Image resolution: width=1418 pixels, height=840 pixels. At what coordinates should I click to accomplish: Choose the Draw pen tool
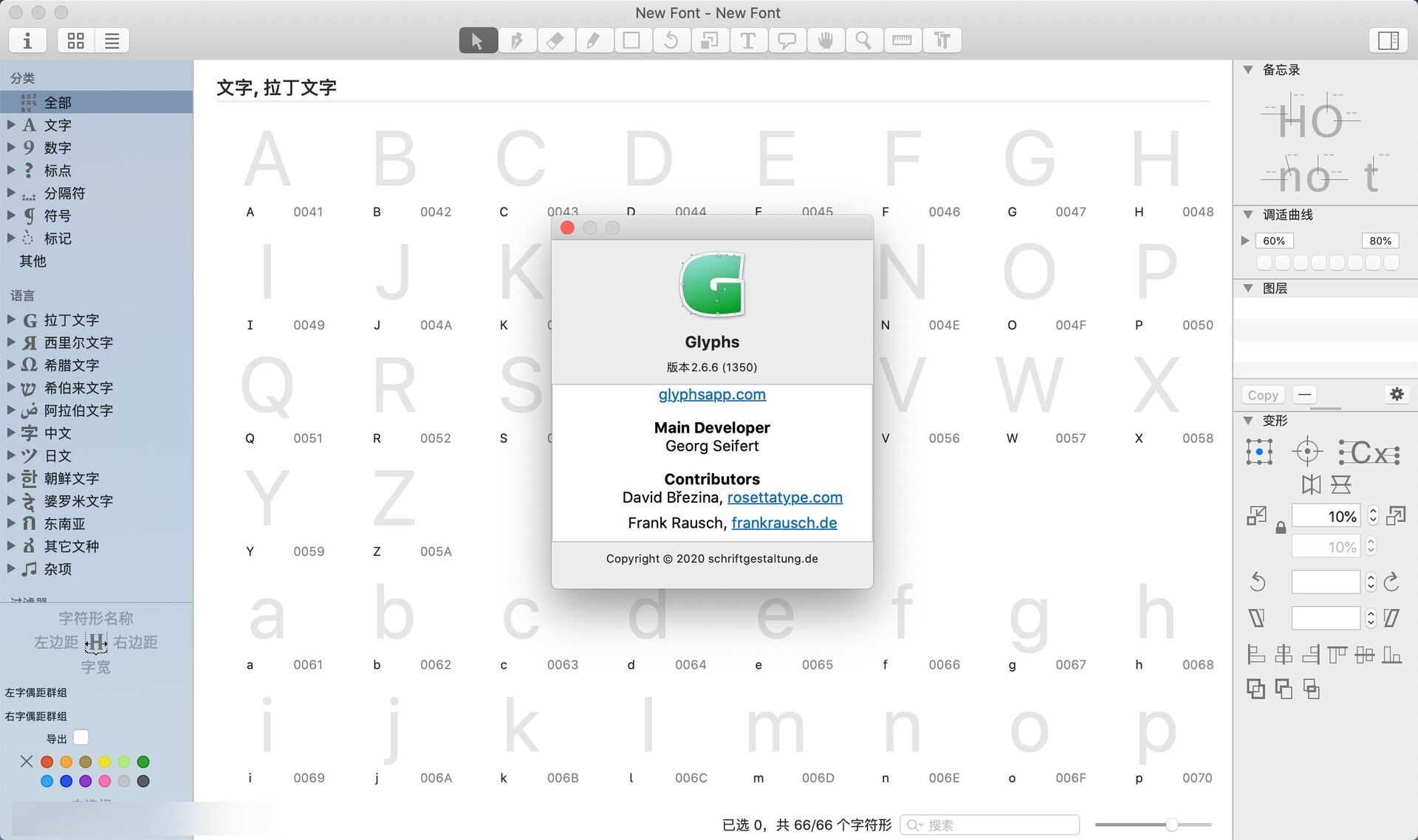(517, 41)
